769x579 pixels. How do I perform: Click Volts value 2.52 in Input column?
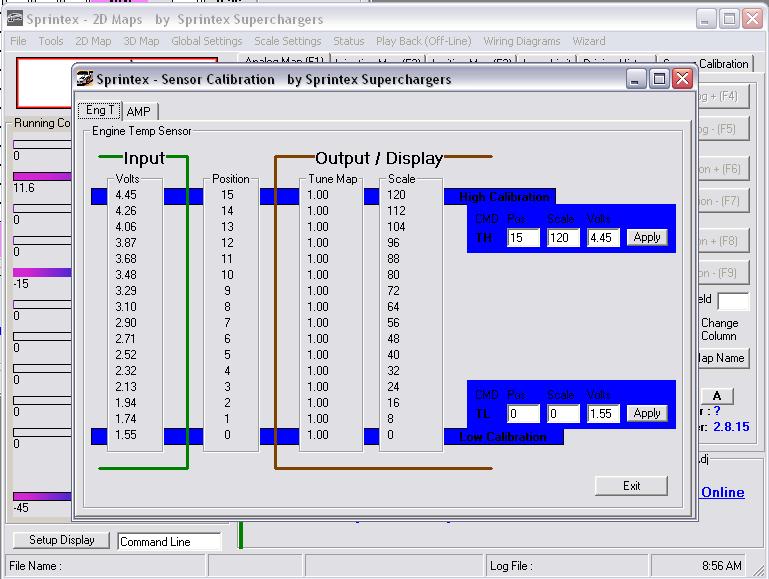pos(126,355)
